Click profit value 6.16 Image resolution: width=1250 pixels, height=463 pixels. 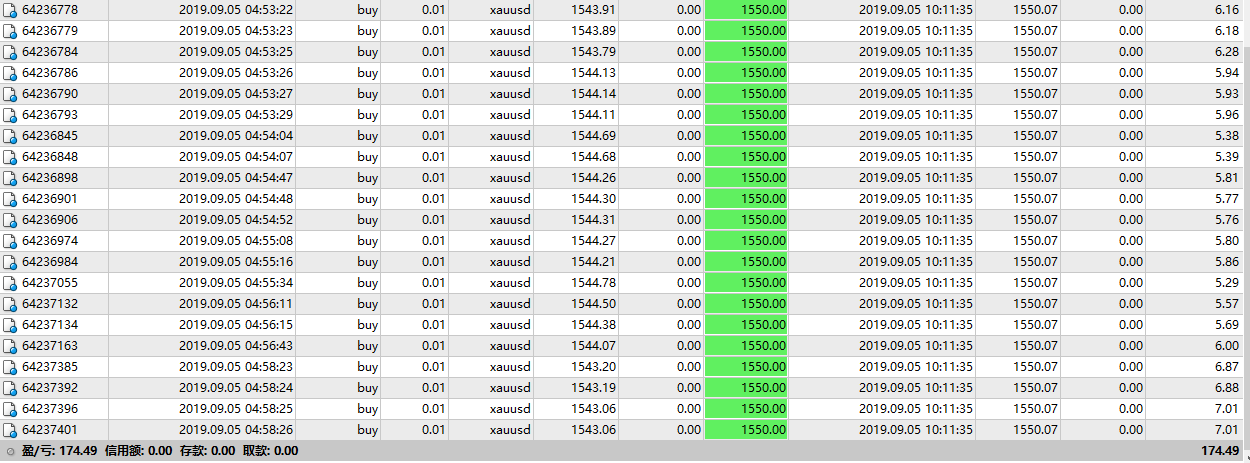pyautogui.click(x=1226, y=10)
